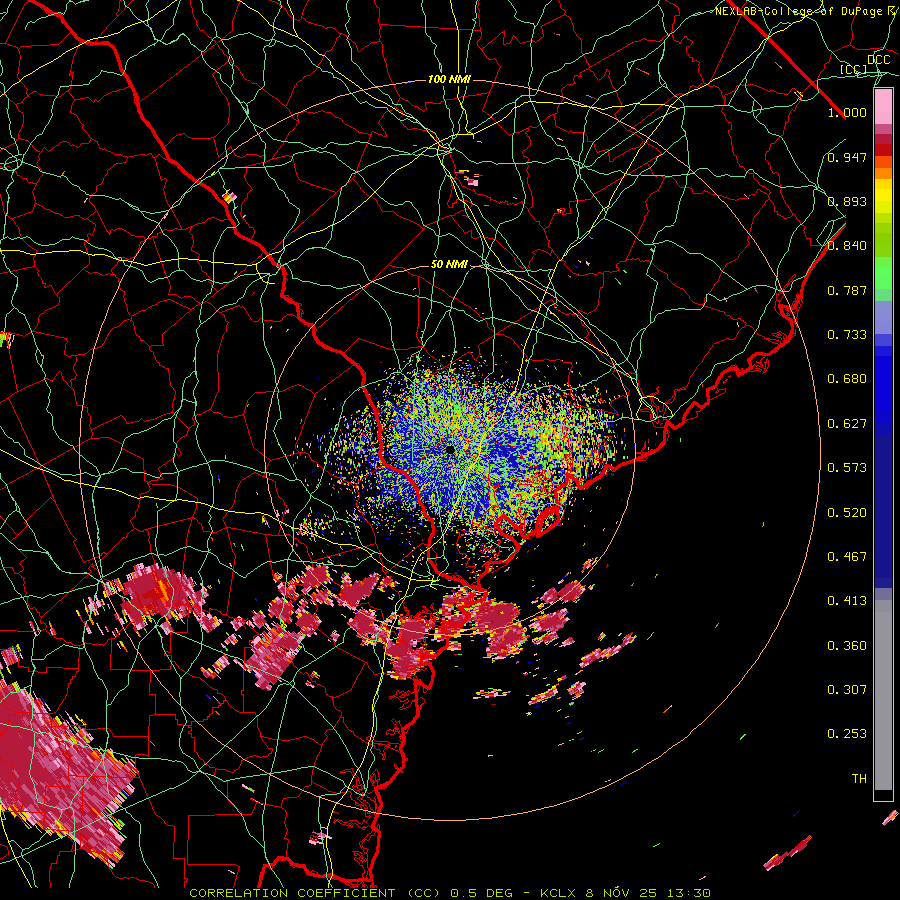Click the 0.840 color scale value
Viewport: 900px width, 900px height.
click(x=847, y=246)
